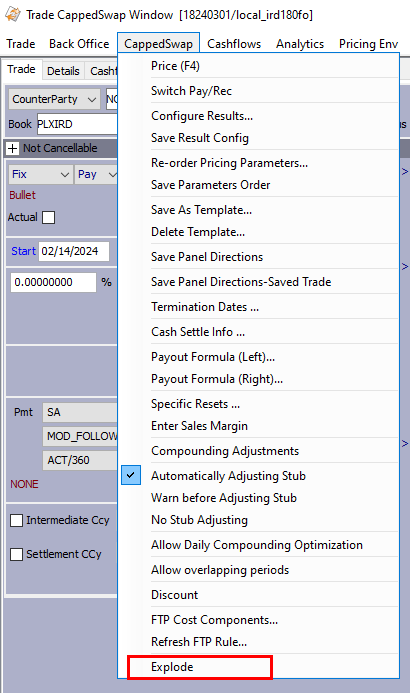410x693 pixels.
Task: Enable the Settlement CCy checkbox
Action: pyautogui.click(x=16, y=554)
